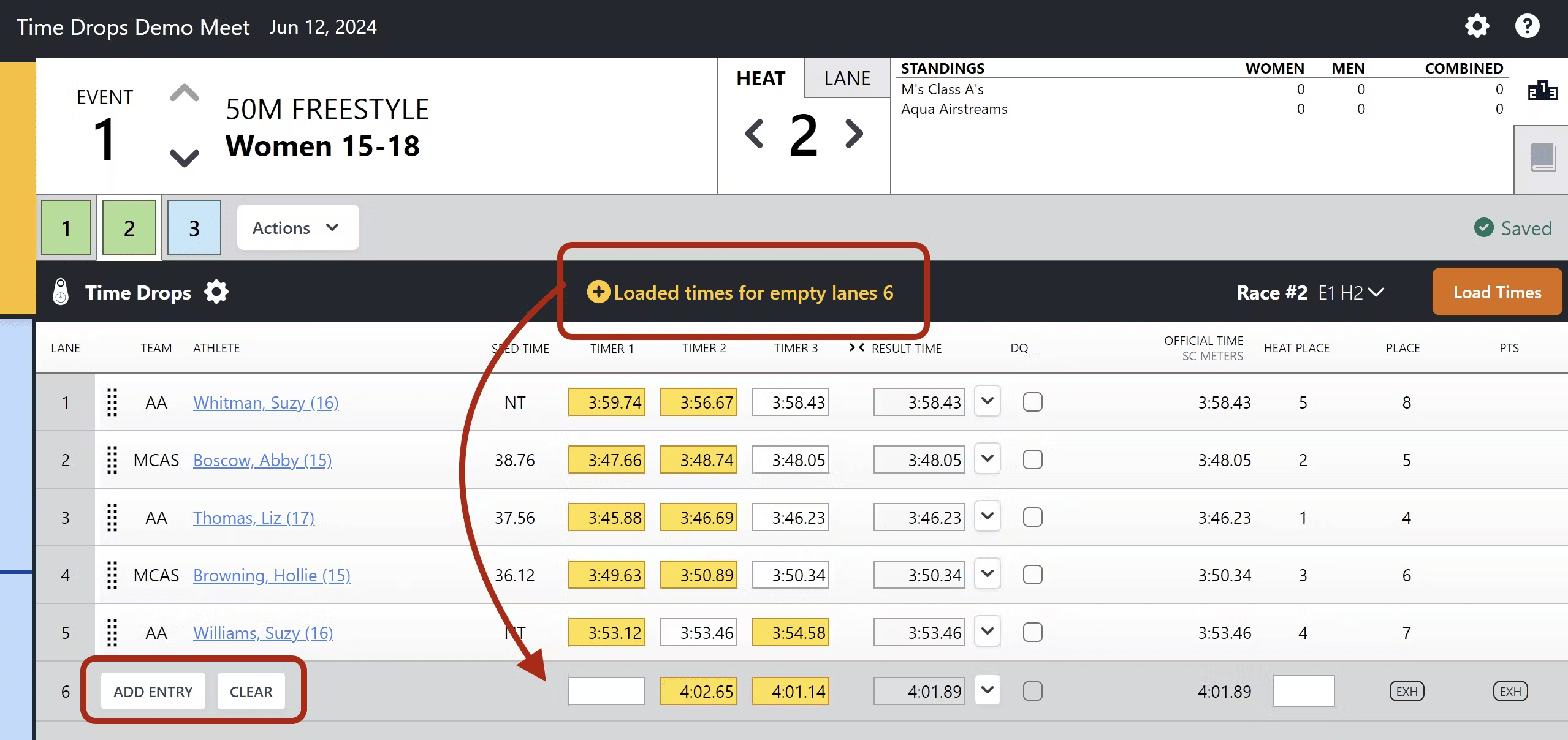
Task: Open Time Drops settings gear
Action: [x=216, y=292]
